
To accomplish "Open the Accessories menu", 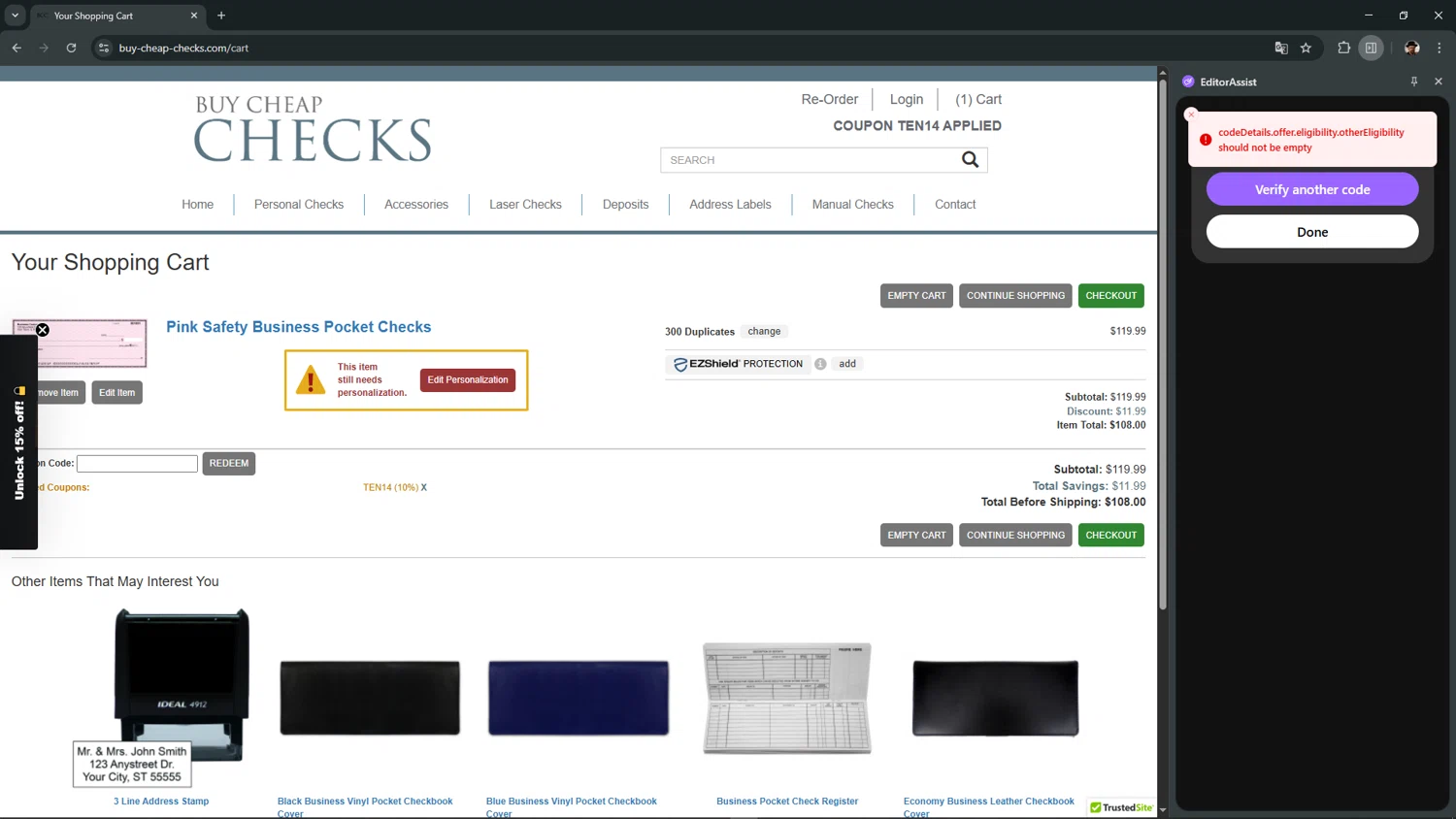I will pyautogui.click(x=416, y=205).
